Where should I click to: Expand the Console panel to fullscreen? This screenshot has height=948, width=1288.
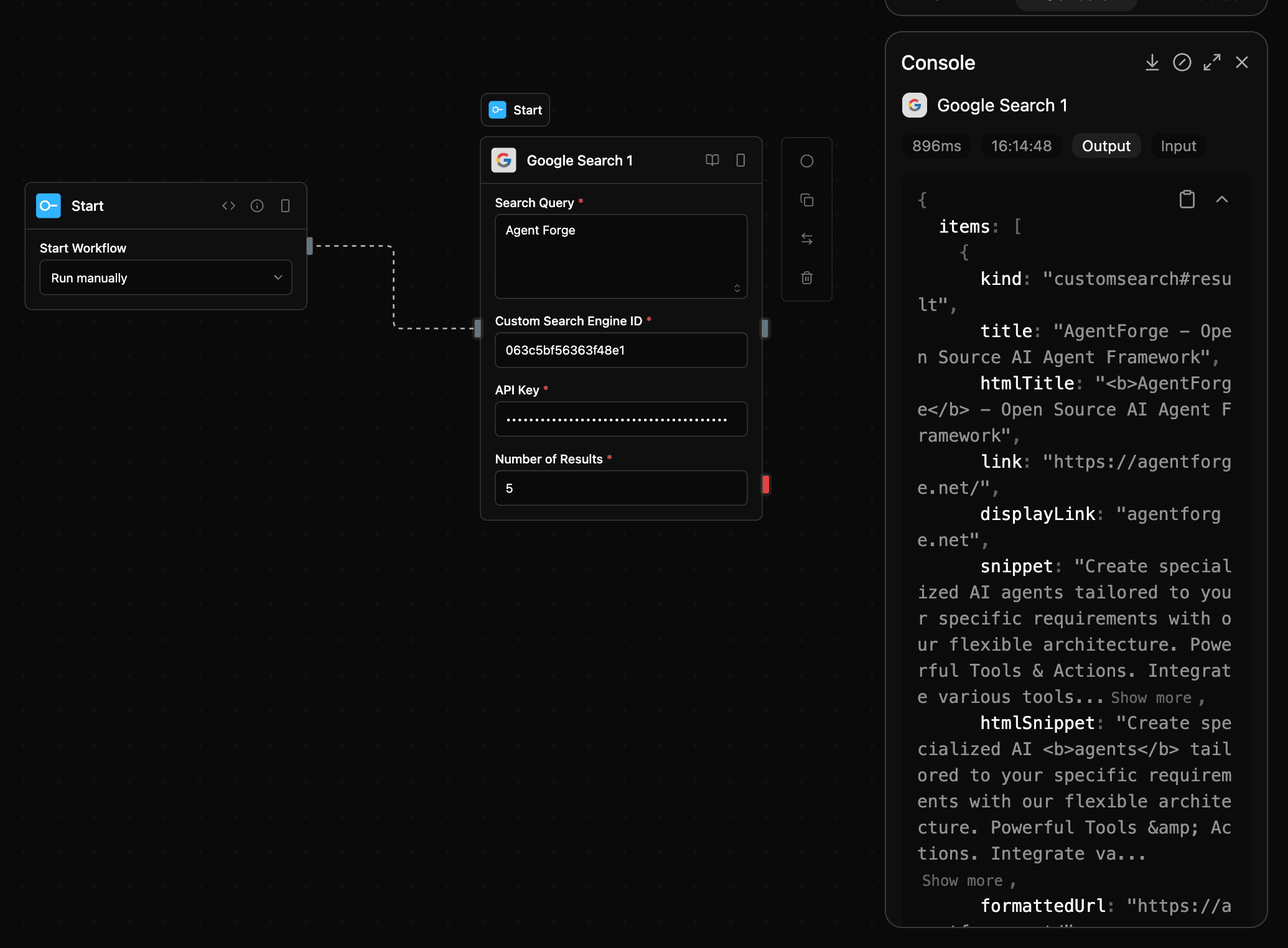(1211, 62)
